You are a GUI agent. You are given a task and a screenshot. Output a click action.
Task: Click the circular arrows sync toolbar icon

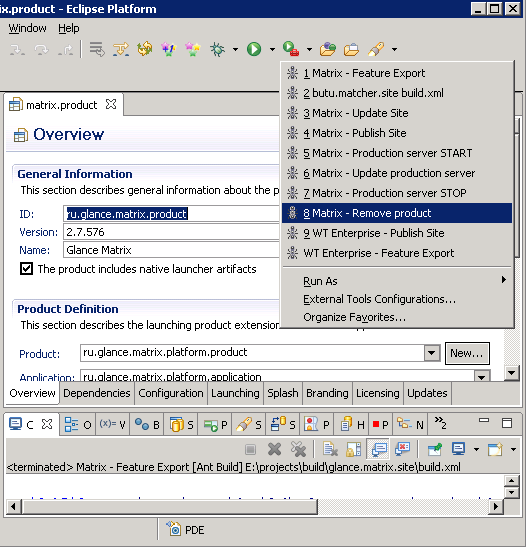click(145, 49)
